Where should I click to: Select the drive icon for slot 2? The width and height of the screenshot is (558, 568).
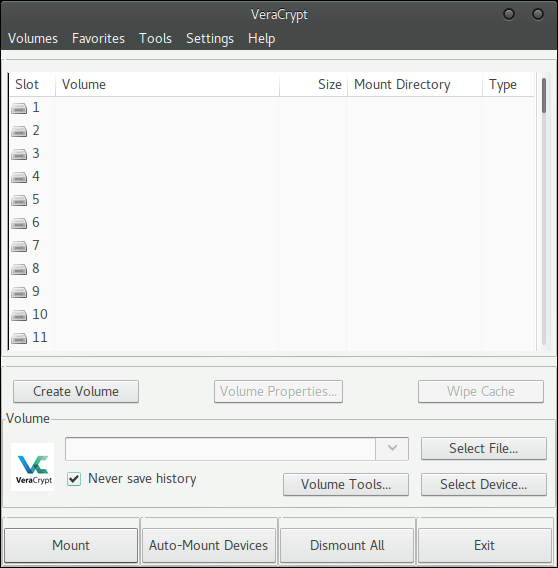click(19, 131)
